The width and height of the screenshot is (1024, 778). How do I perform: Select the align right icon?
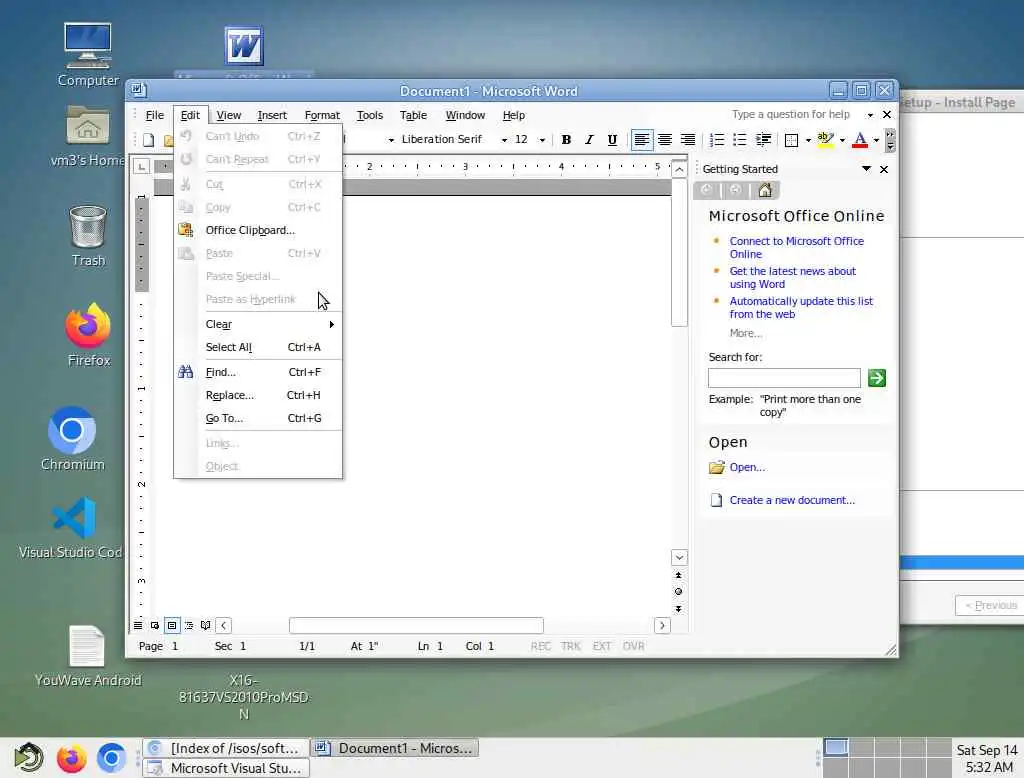pyautogui.click(x=688, y=140)
